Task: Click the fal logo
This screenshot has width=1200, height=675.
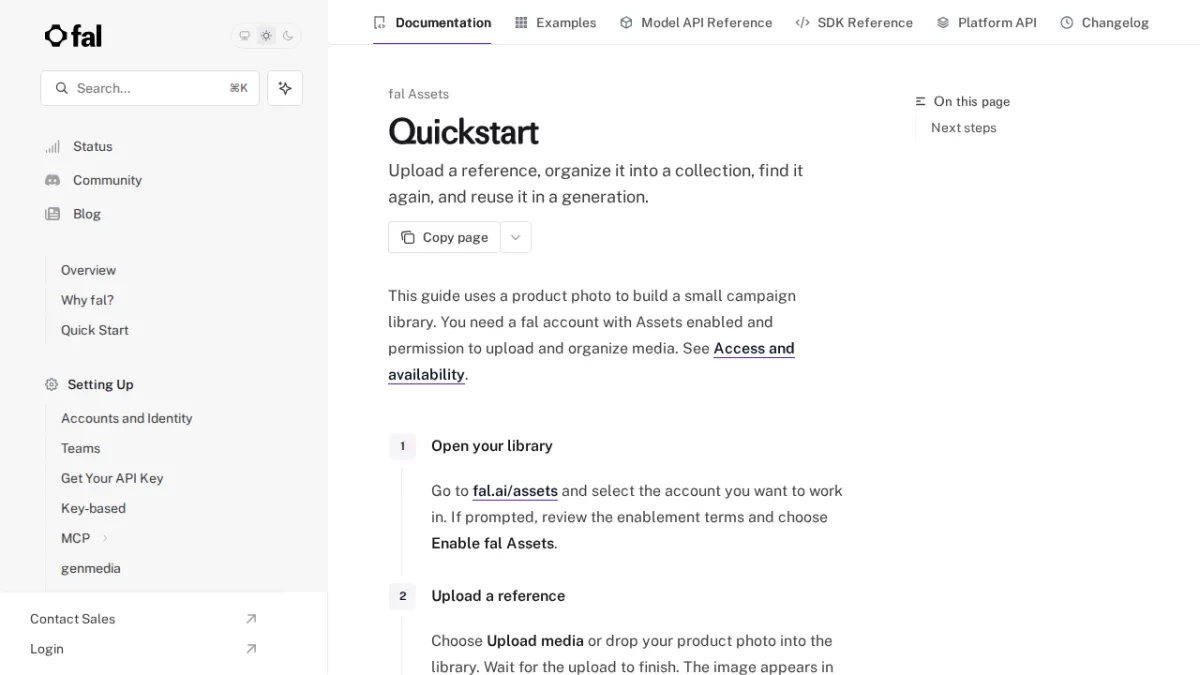Action: click(x=73, y=36)
